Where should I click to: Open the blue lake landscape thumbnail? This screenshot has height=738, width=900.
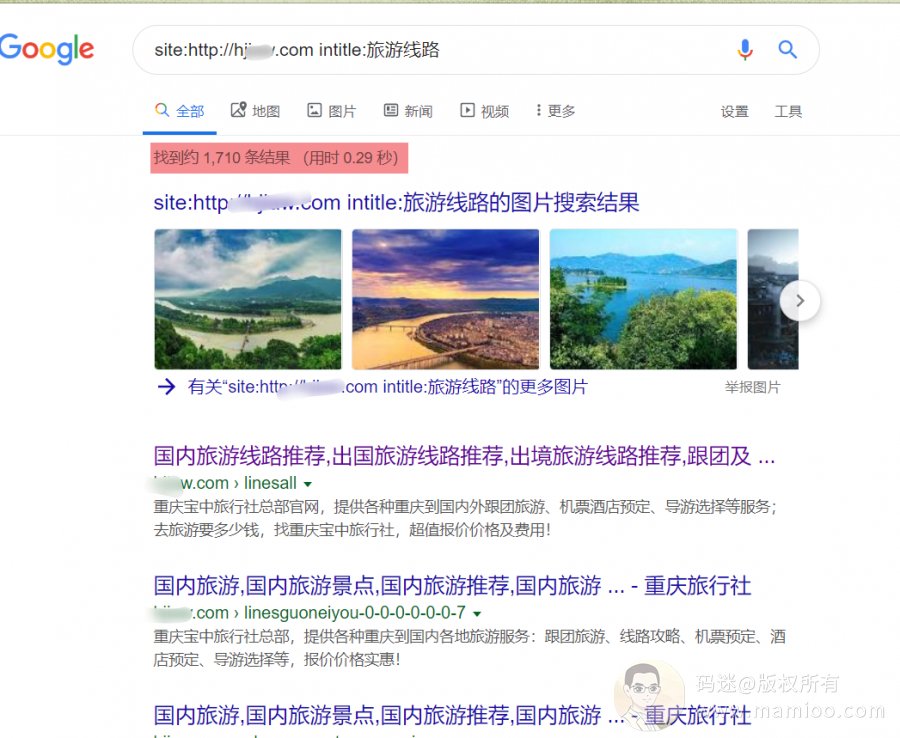tap(643, 299)
